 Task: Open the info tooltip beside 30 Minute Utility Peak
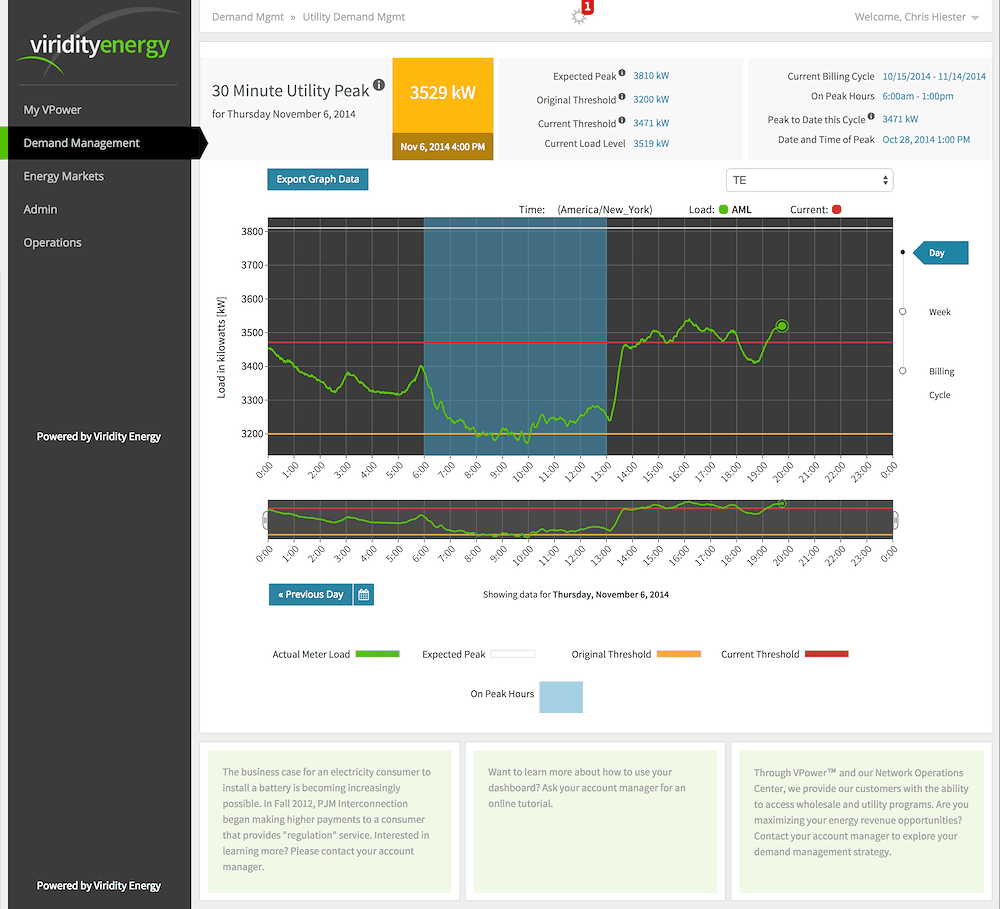pyautogui.click(x=380, y=85)
